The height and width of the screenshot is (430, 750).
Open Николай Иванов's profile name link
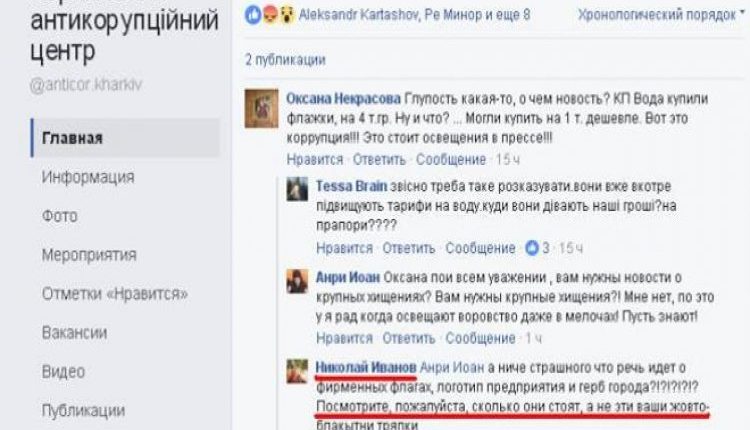[x=365, y=367]
